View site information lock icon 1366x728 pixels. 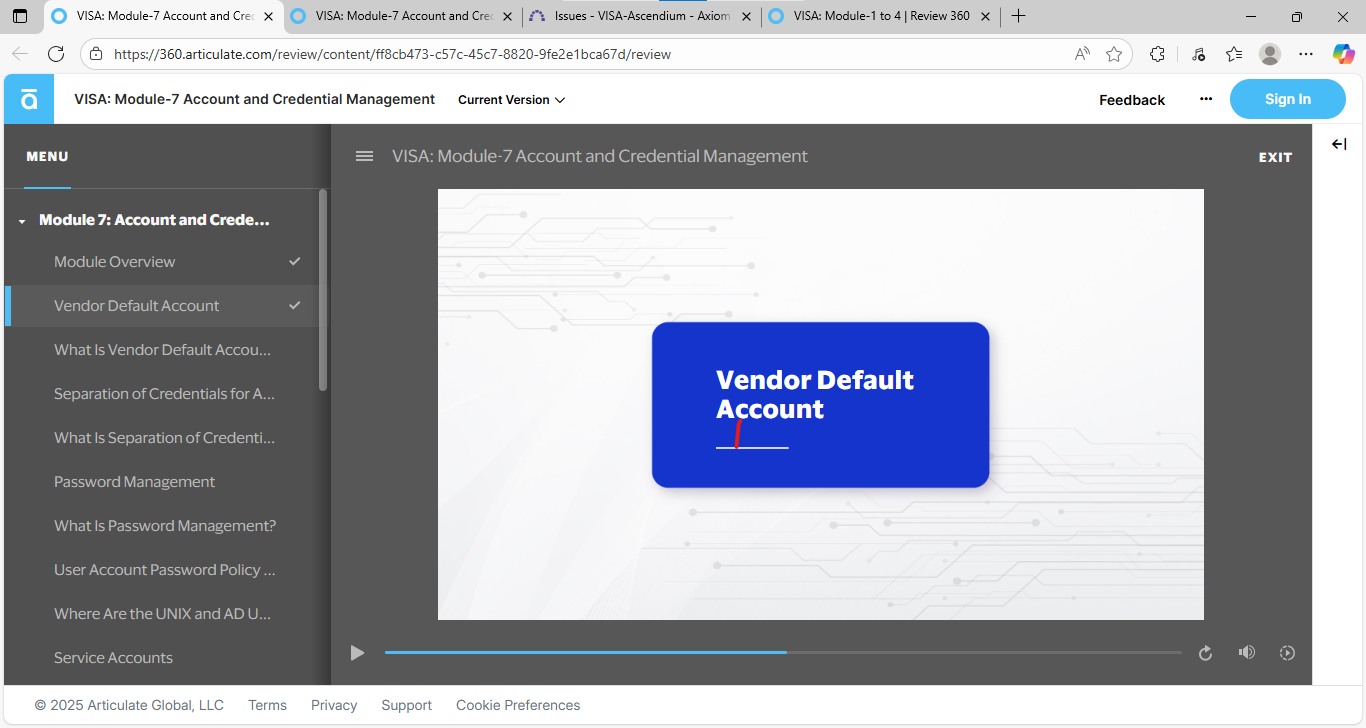coord(95,54)
